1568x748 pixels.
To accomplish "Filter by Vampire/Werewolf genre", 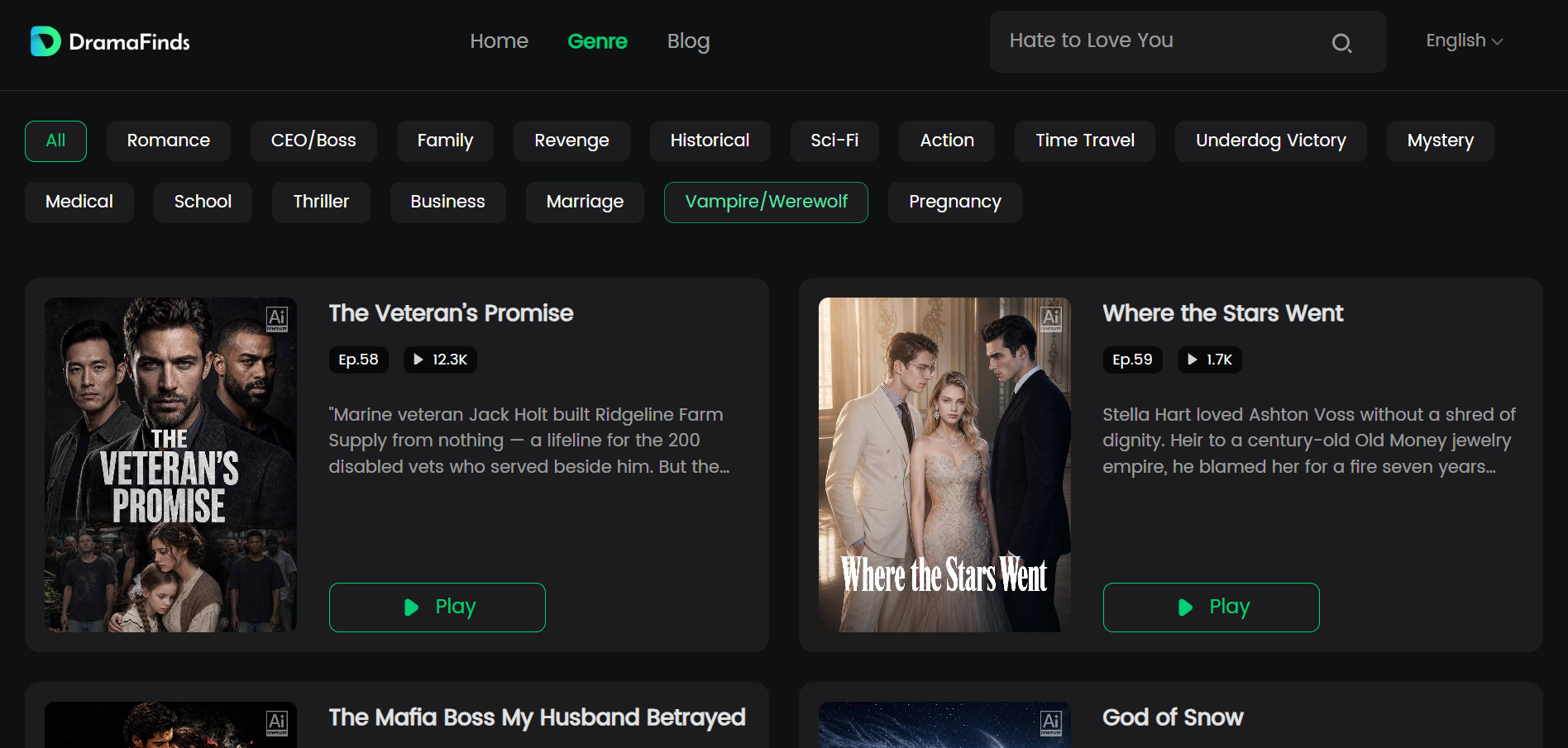I will click(766, 202).
